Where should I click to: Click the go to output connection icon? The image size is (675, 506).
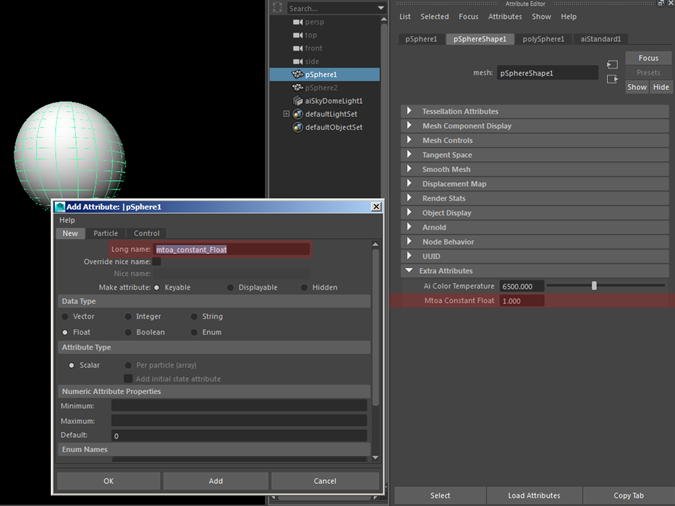(612, 79)
